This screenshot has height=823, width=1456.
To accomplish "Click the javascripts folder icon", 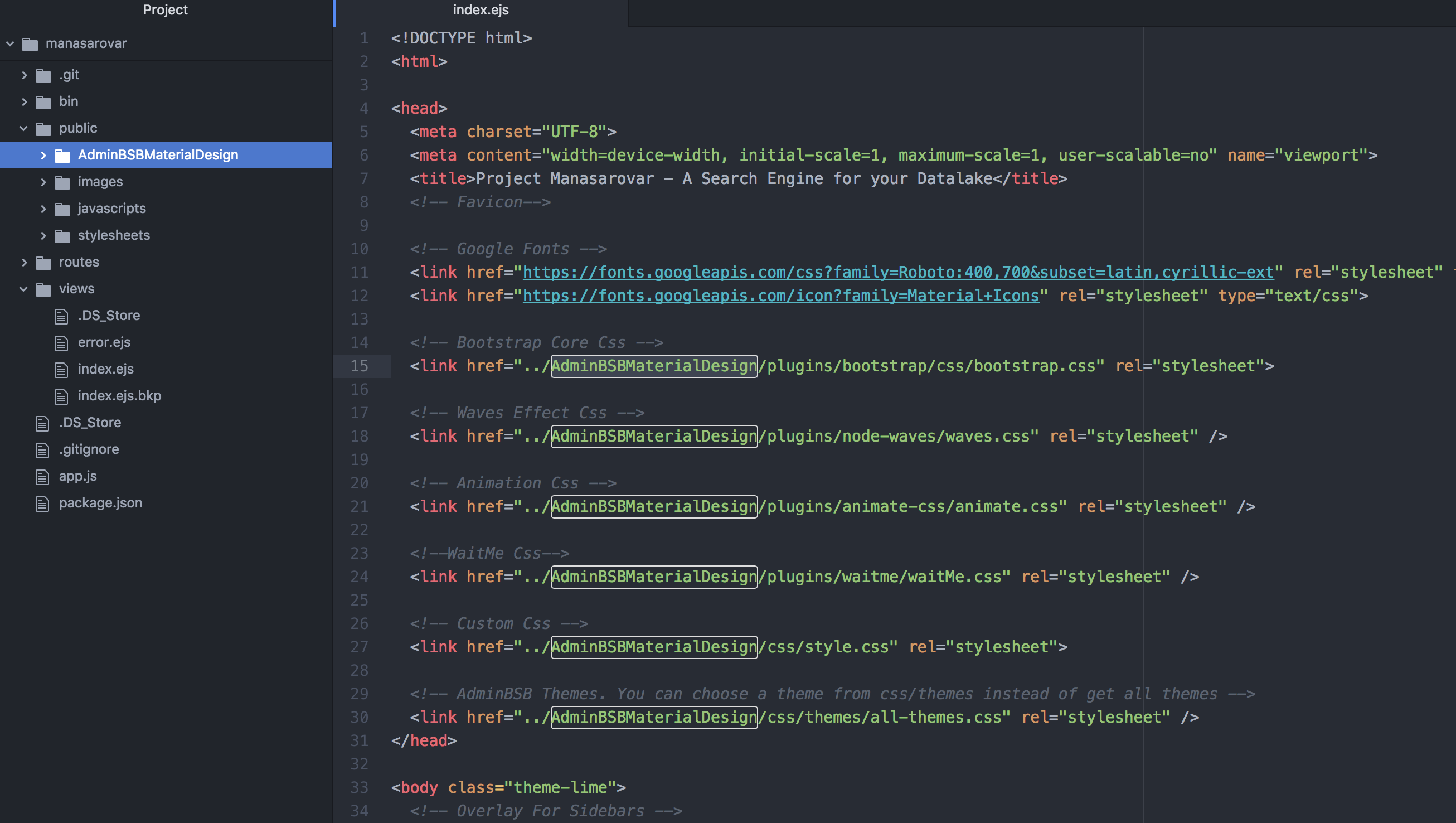I will tap(62, 209).
